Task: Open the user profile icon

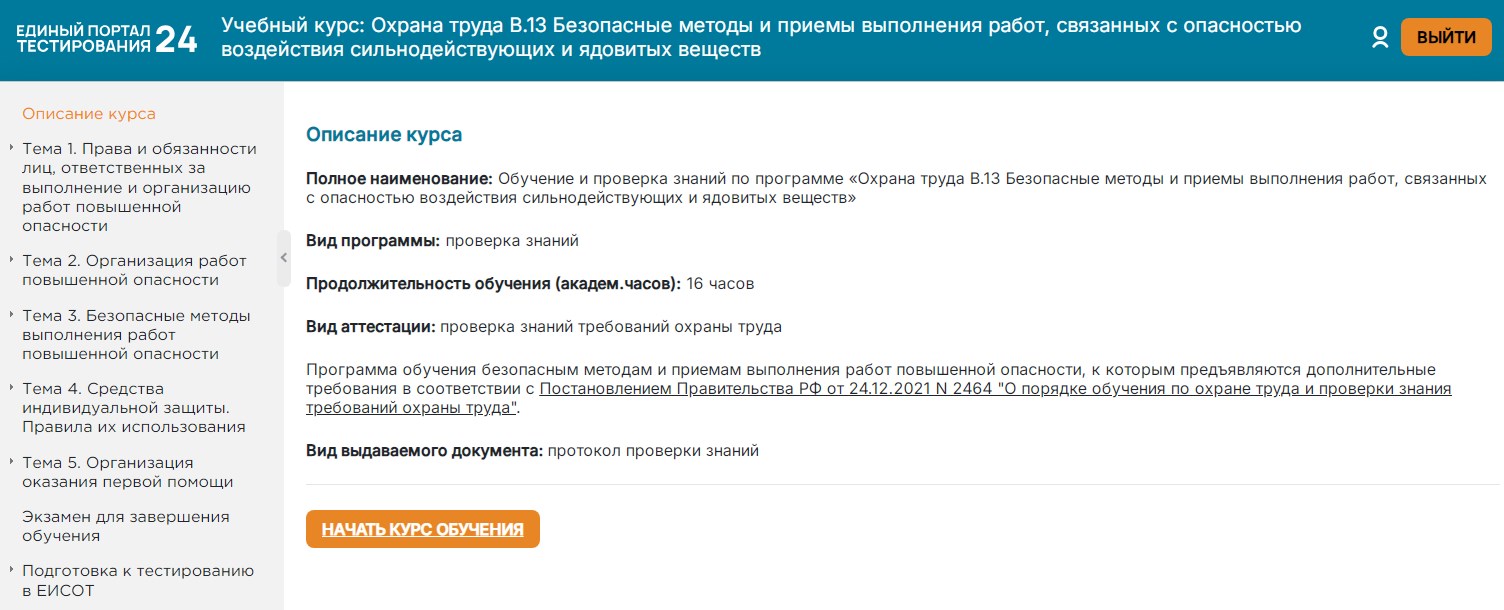Action: [1380, 38]
